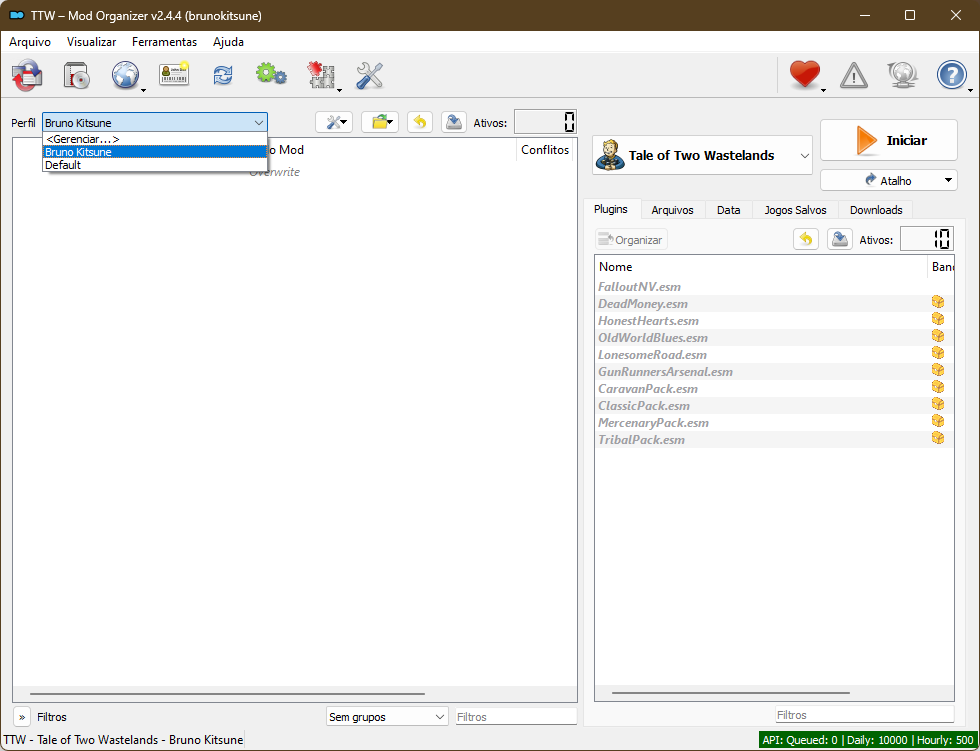Click the API Queued status bar indicator
The width and height of the screenshot is (980, 751).
click(x=868, y=740)
